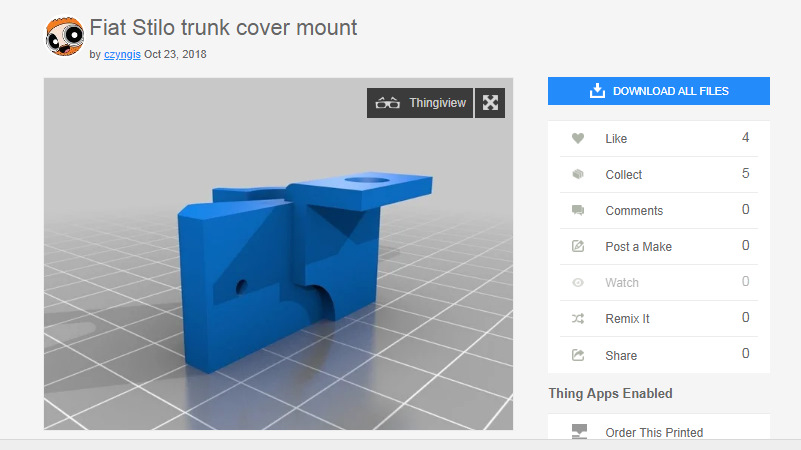801x450 pixels.
Task: Download all files for this thing
Action: (x=658, y=91)
